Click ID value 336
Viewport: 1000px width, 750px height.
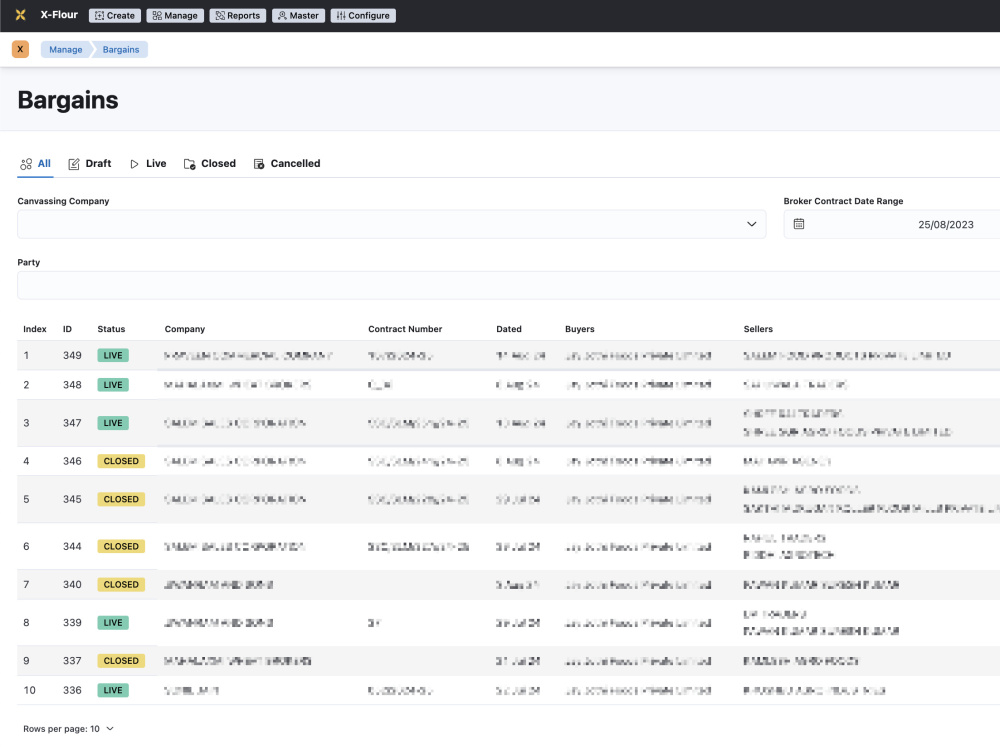click(x=72, y=690)
